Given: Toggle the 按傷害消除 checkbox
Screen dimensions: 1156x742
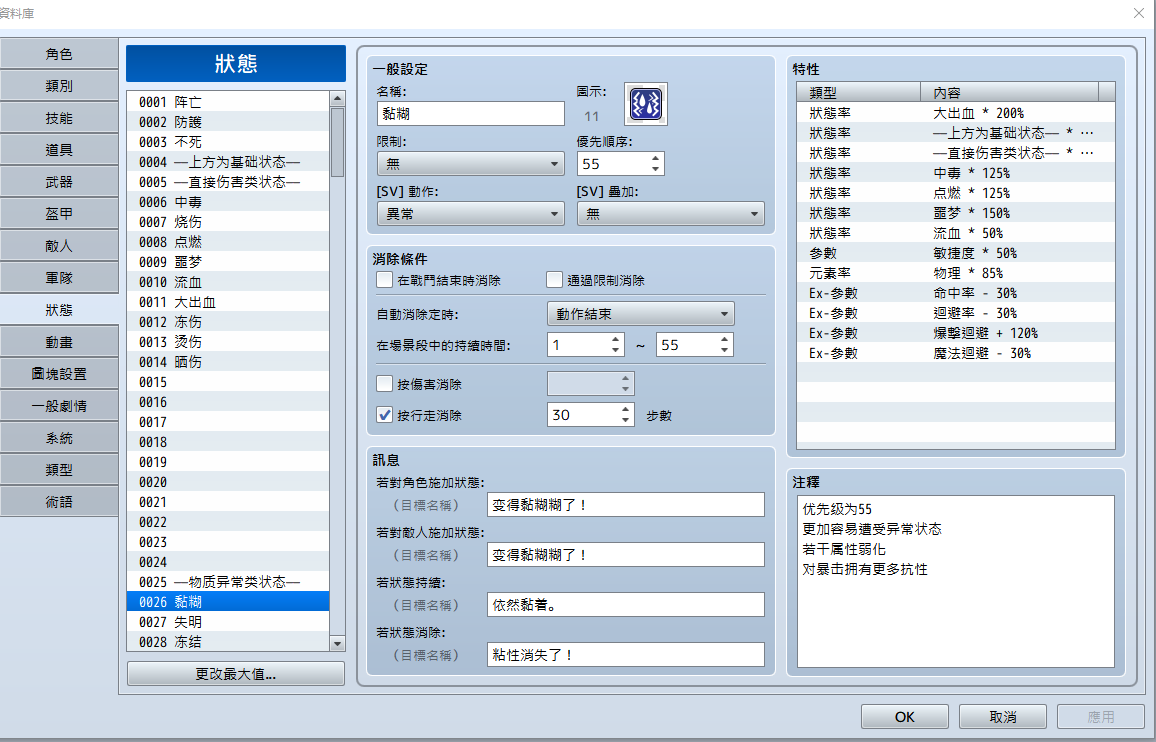Looking at the screenshot, I should pyautogui.click(x=384, y=384).
